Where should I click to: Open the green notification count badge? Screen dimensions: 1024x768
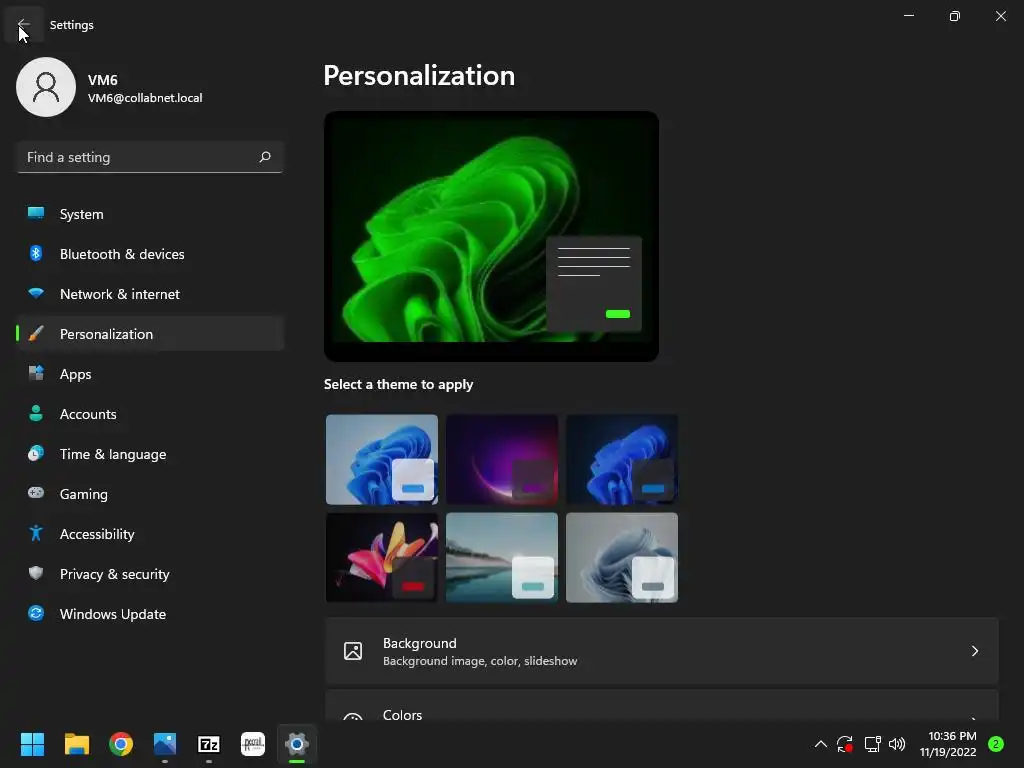[x=996, y=744]
